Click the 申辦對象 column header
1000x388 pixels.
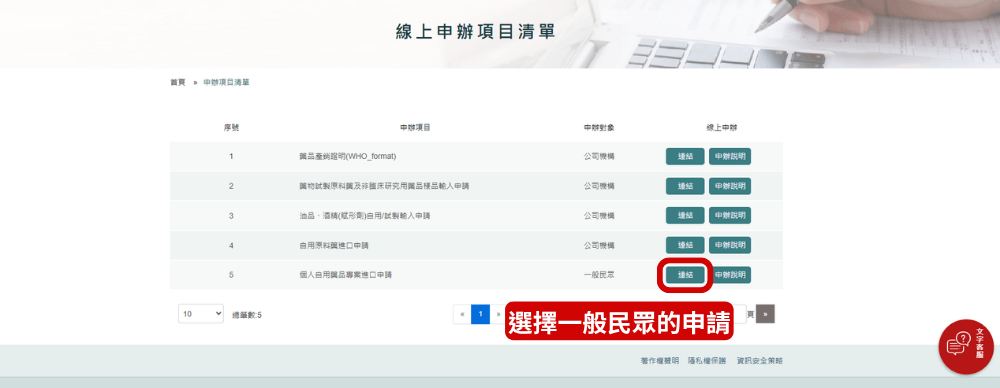tap(599, 128)
